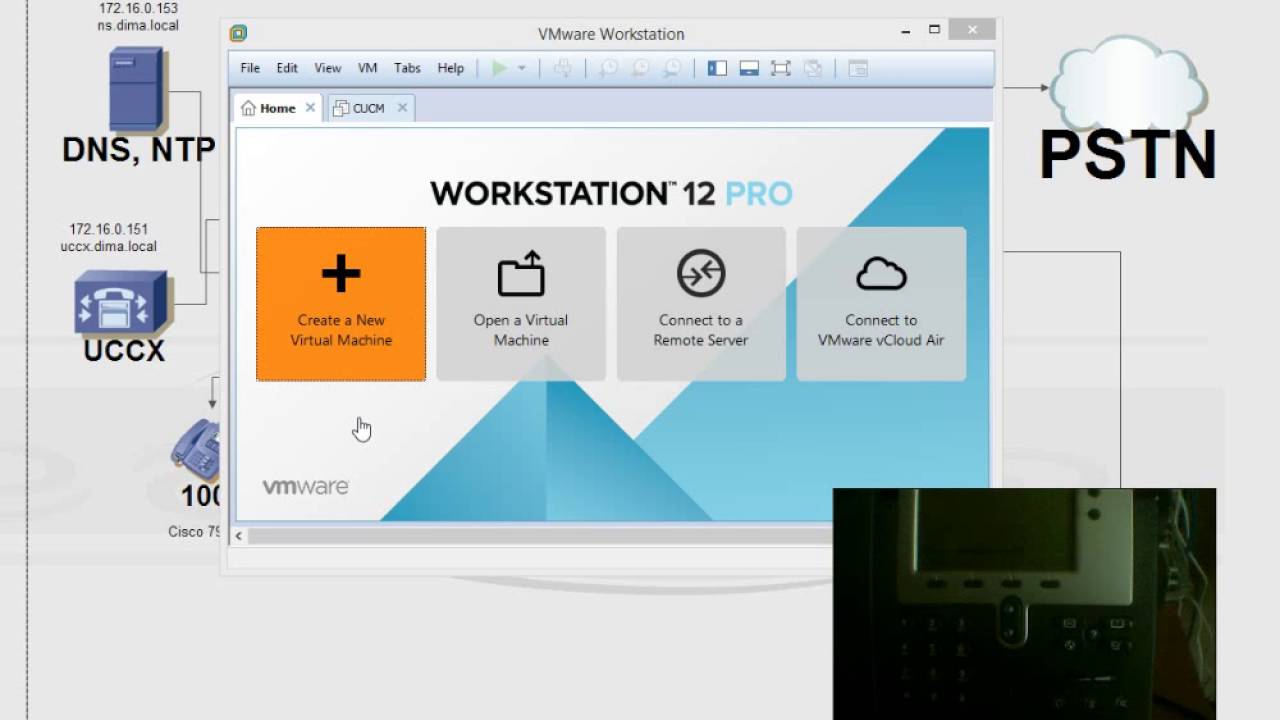The width and height of the screenshot is (1280, 720).
Task: Click Connect to a Remote Server tile
Action: pos(701,304)
